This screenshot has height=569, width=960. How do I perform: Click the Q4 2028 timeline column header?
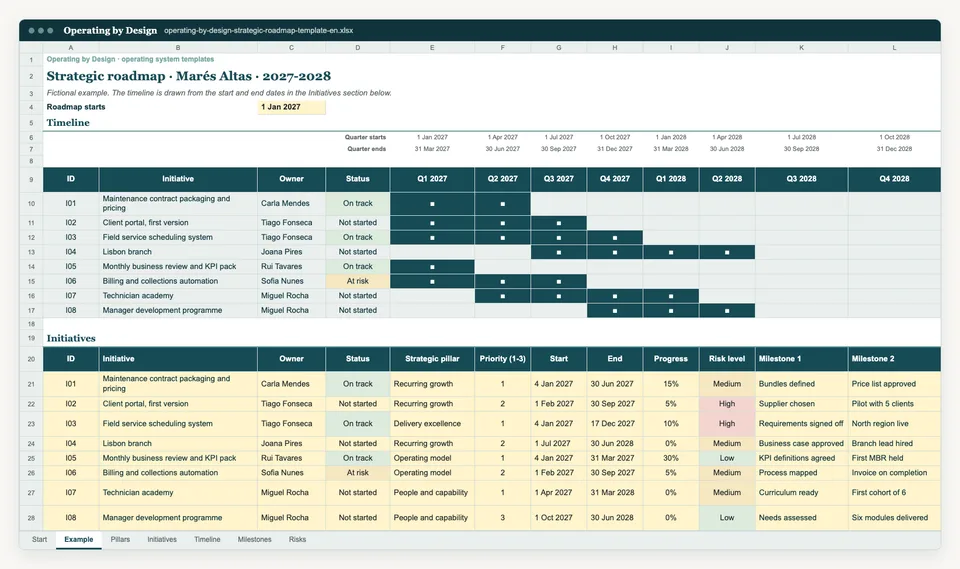[894, 179]
